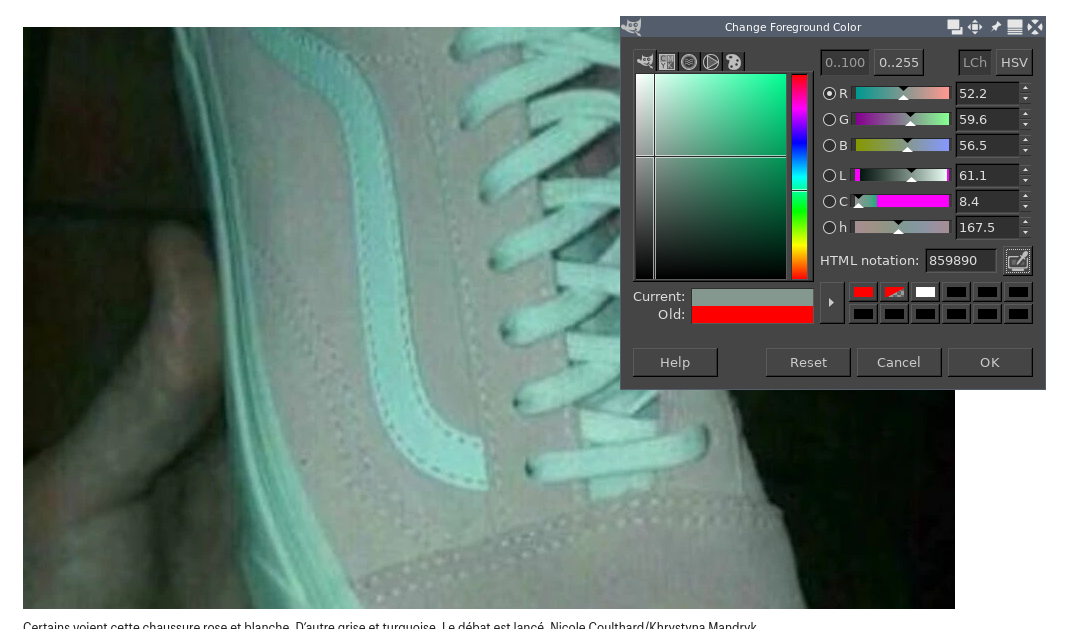Select the L lightness radio button
Screen dimensions: 1087x629
tap(829, 176)
